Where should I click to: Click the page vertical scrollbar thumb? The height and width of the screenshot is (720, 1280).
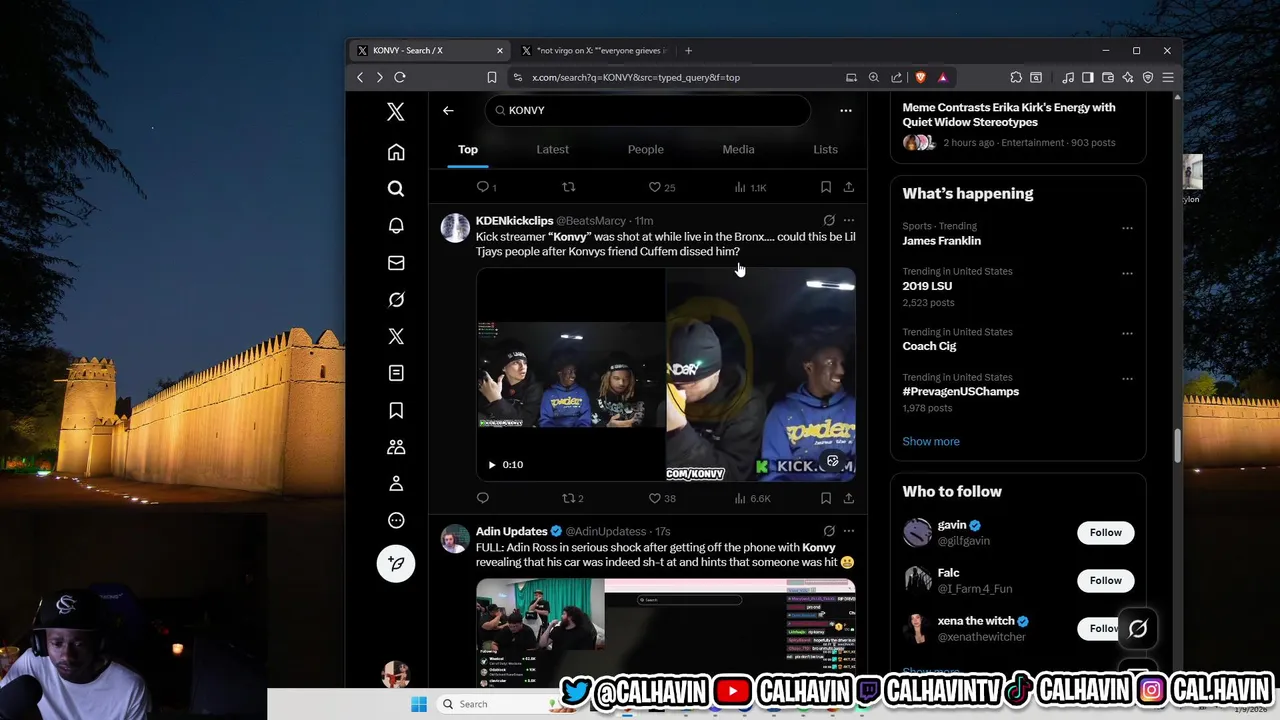pyautogui.click(x=1176, y=446)
